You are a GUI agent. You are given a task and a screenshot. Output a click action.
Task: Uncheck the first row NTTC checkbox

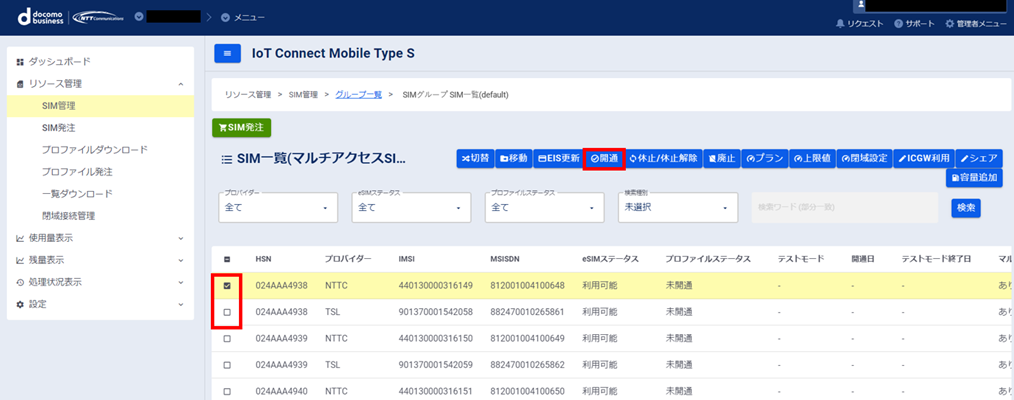pos(227,286)
